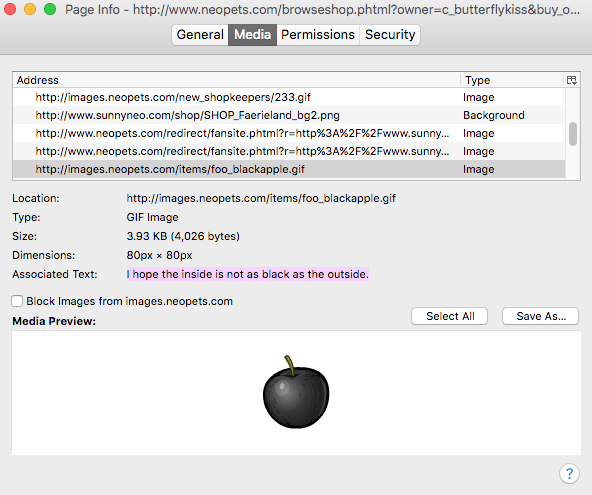The width and height of the screenshot is (592, 495).
Task: Open the column picker icon in table header
Action: click(x=571, y=80)
